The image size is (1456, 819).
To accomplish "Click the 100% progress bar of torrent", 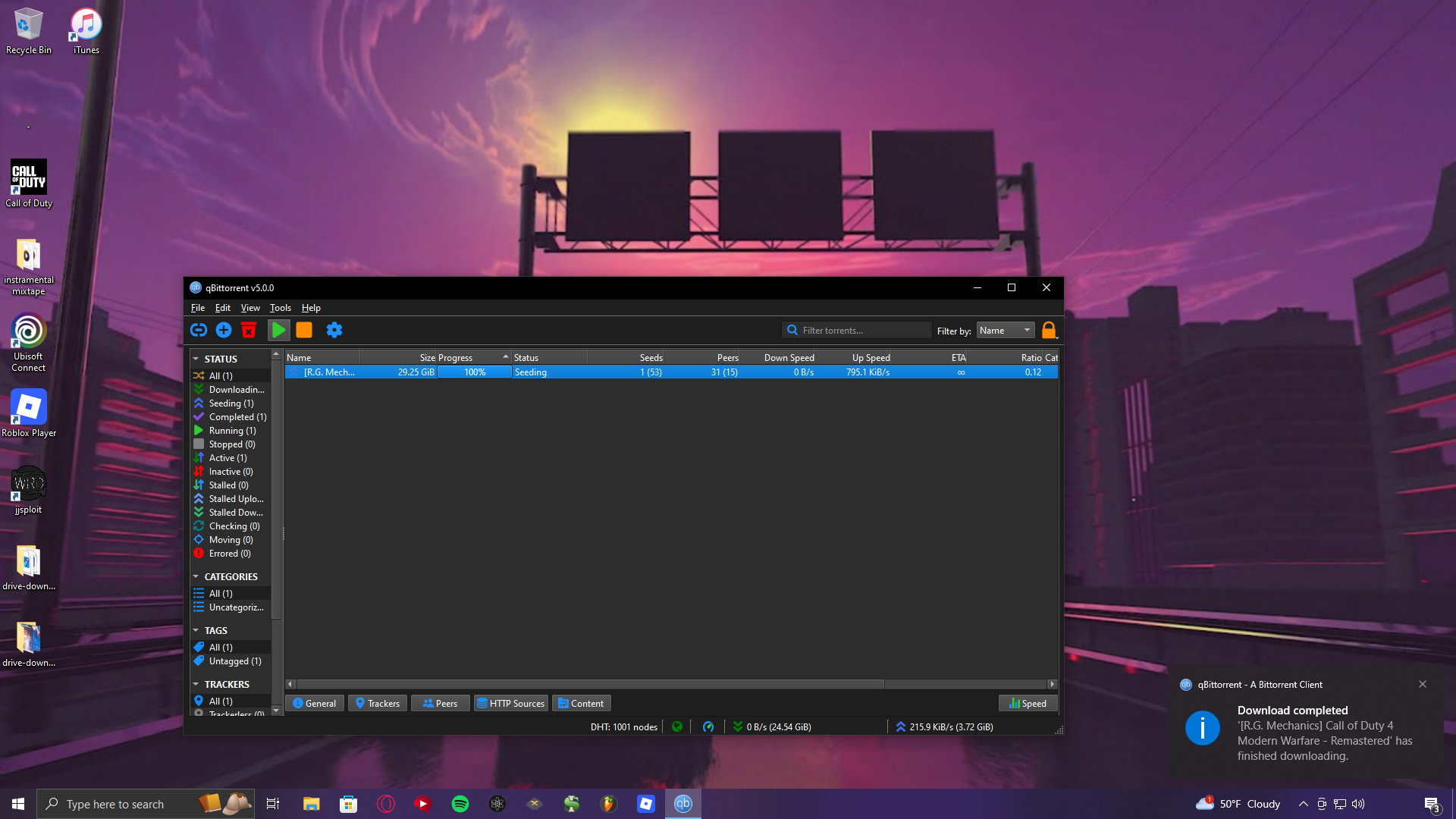I will click(x=475, y=372).
